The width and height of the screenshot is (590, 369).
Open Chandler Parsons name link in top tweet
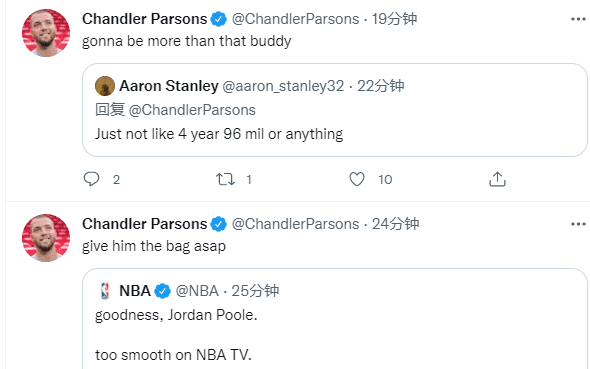pyautogui.click(x=145, y=19)
